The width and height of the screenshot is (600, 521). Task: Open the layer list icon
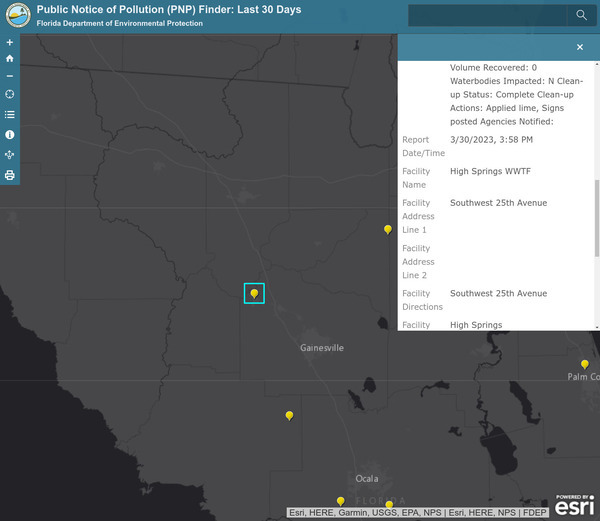pos(10,114)
